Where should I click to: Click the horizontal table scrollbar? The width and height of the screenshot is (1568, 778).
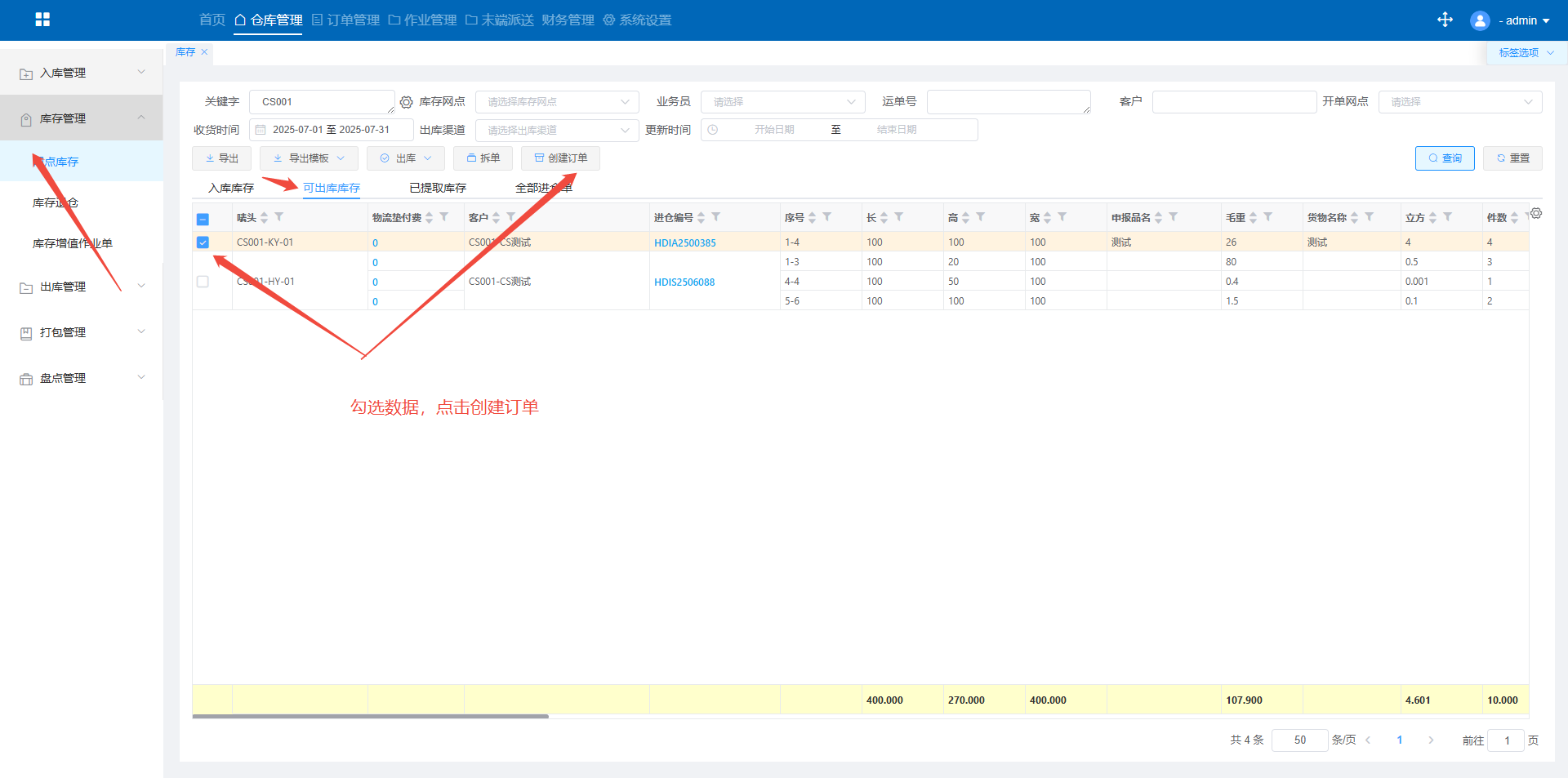point(370,717)
